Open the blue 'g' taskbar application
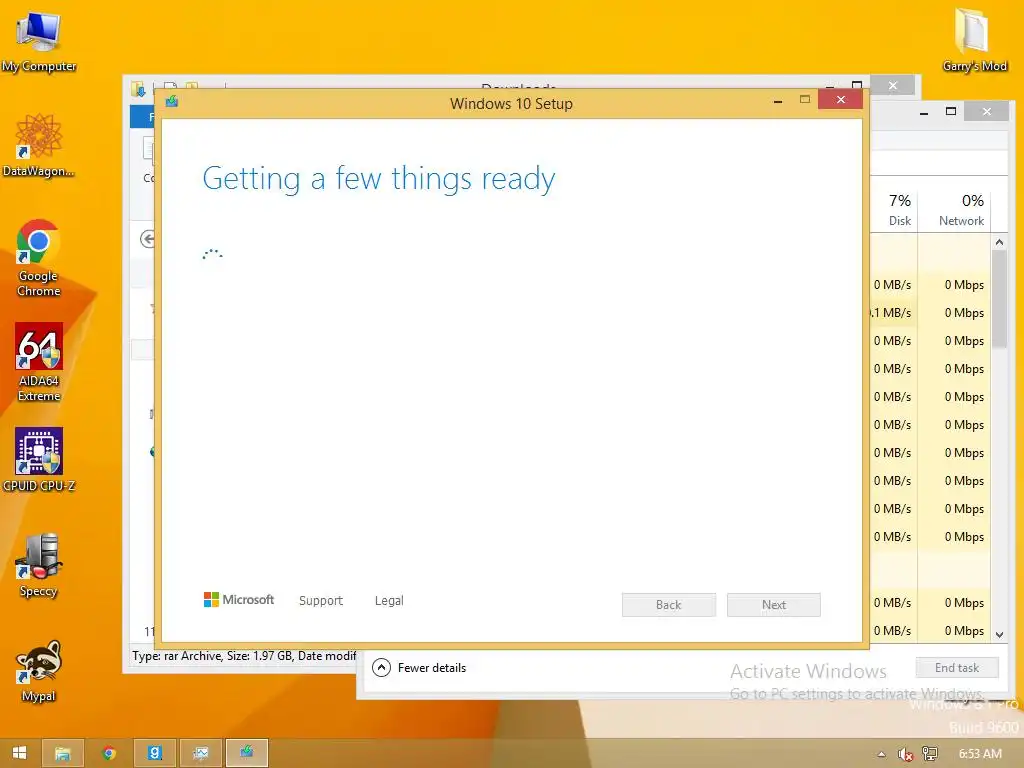Viewport: 1024px width, 768px height. (155, 753)
